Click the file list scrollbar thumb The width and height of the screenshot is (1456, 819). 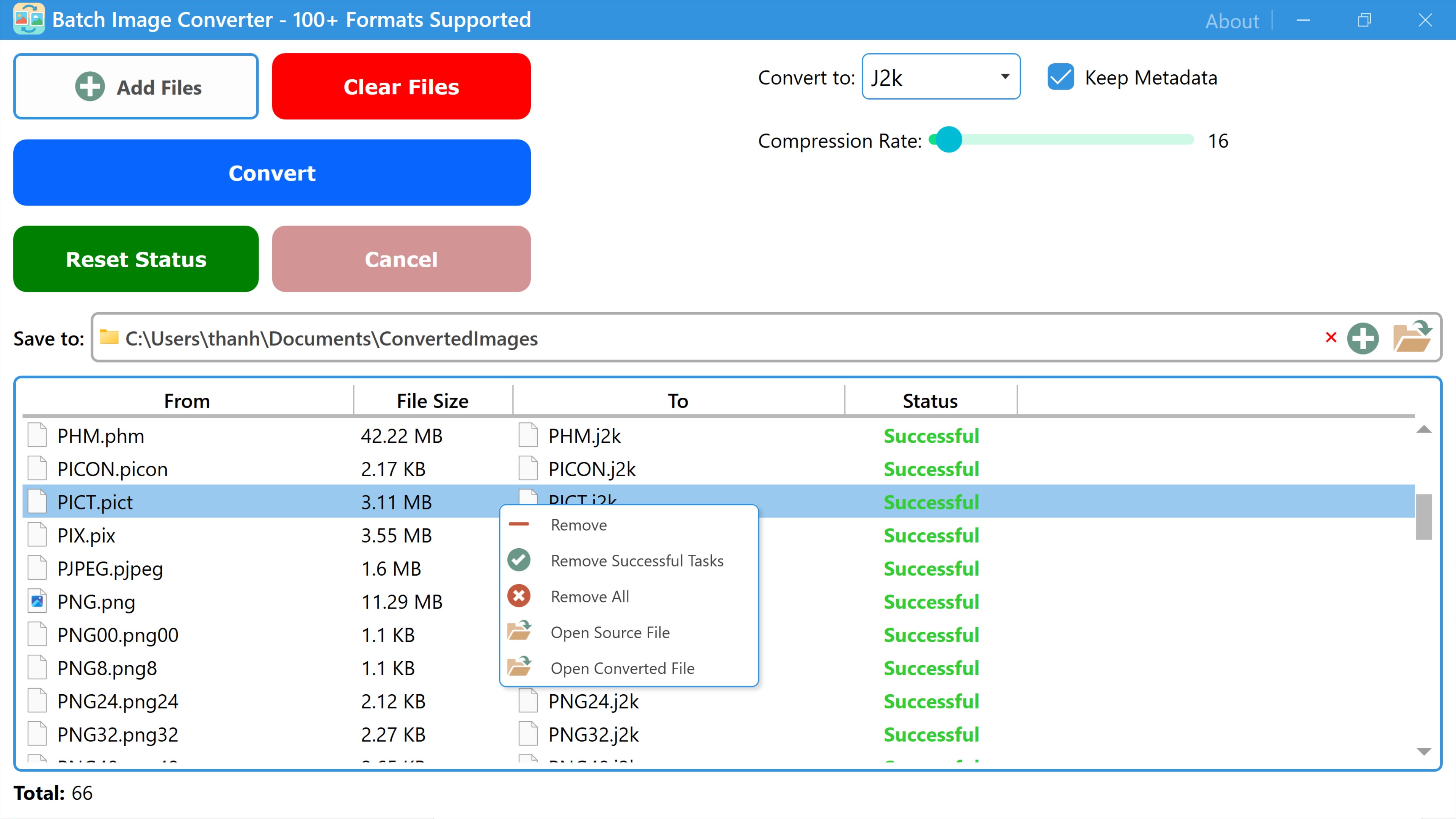pyautogui.click(x=1423, y=516)
